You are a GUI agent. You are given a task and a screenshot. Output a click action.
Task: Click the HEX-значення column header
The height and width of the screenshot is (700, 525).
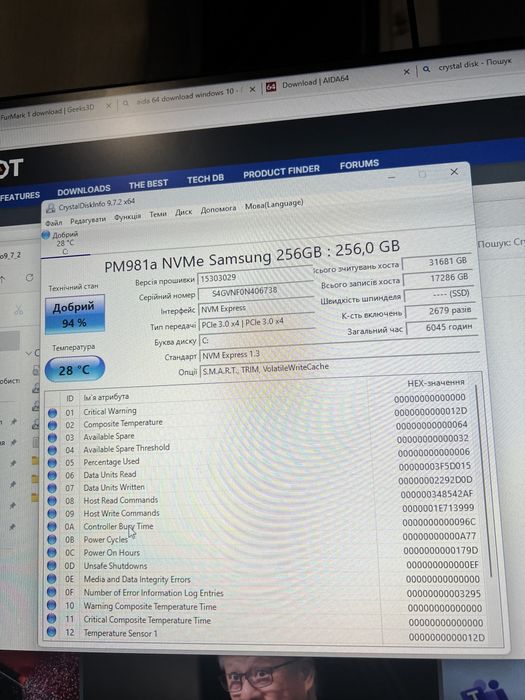pos(436,383)
